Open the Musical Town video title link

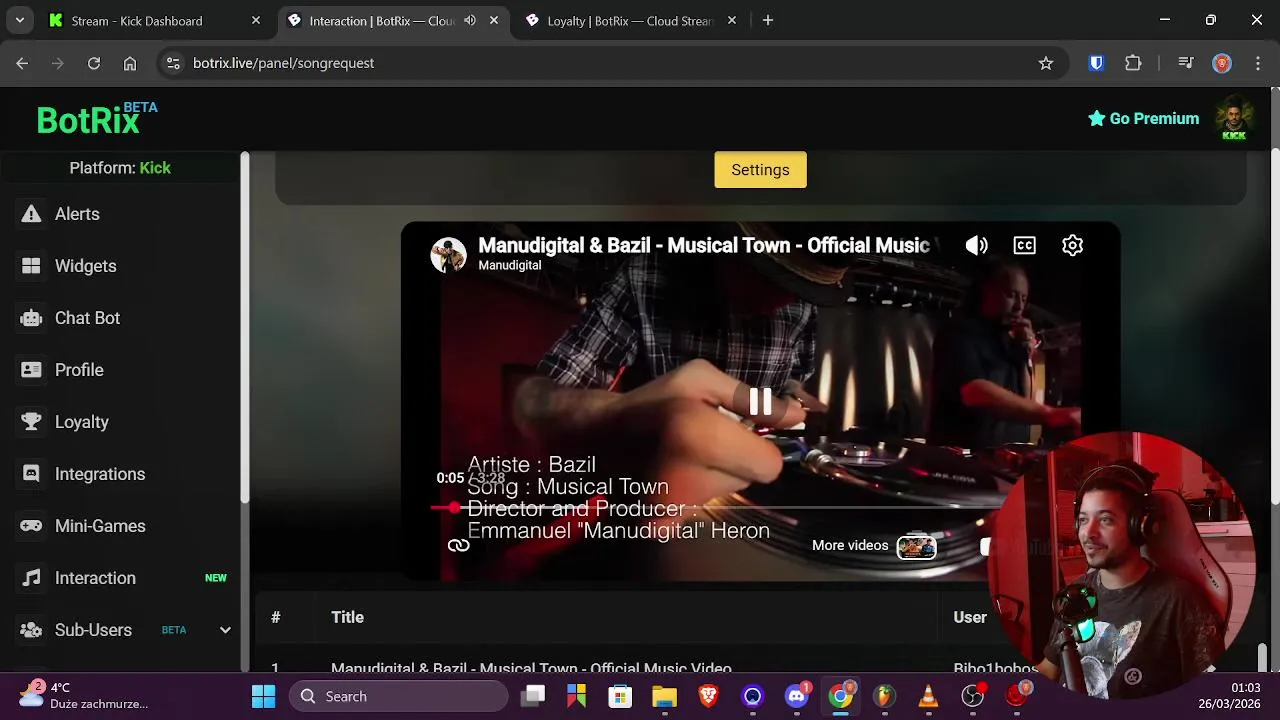[703, 245]
